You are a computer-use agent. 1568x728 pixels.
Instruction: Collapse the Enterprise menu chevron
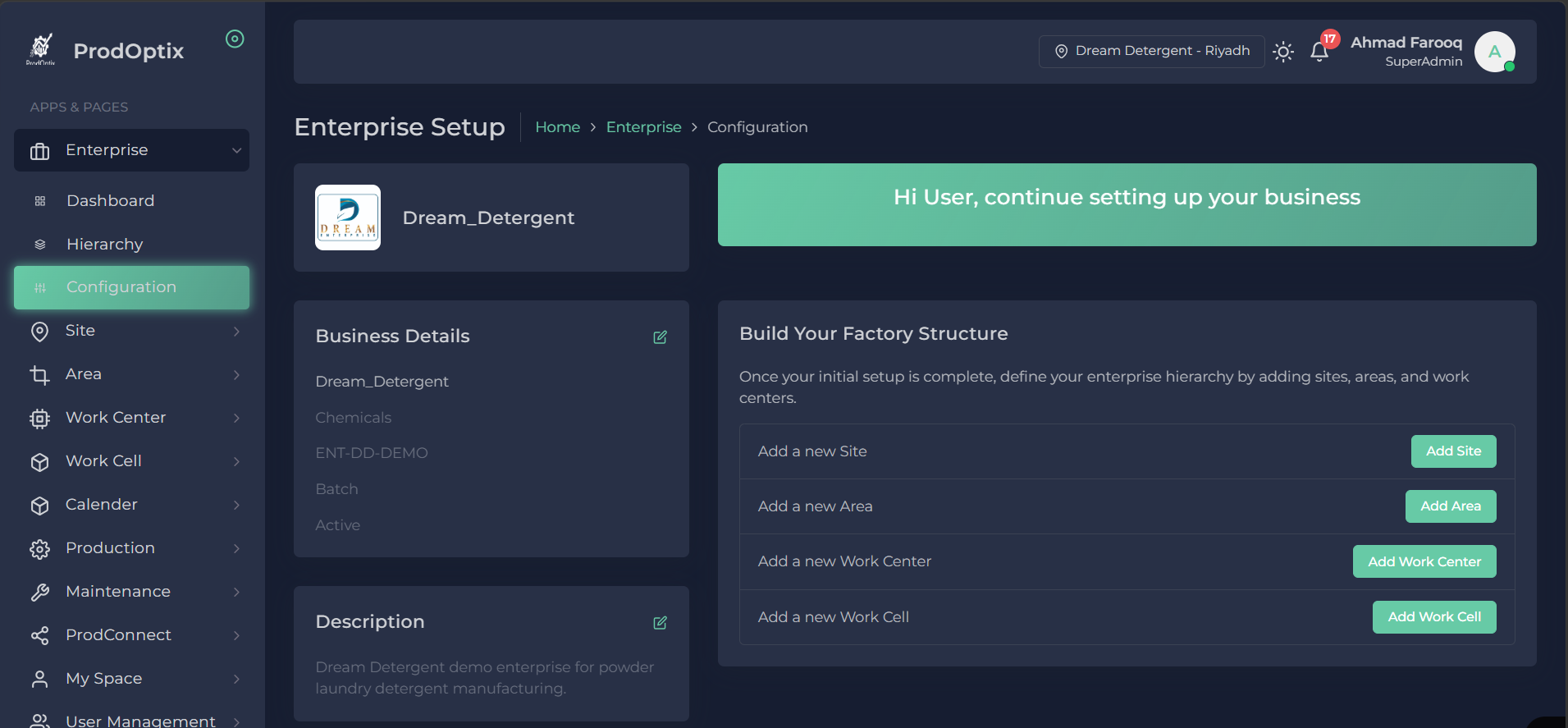click(236, 150)
